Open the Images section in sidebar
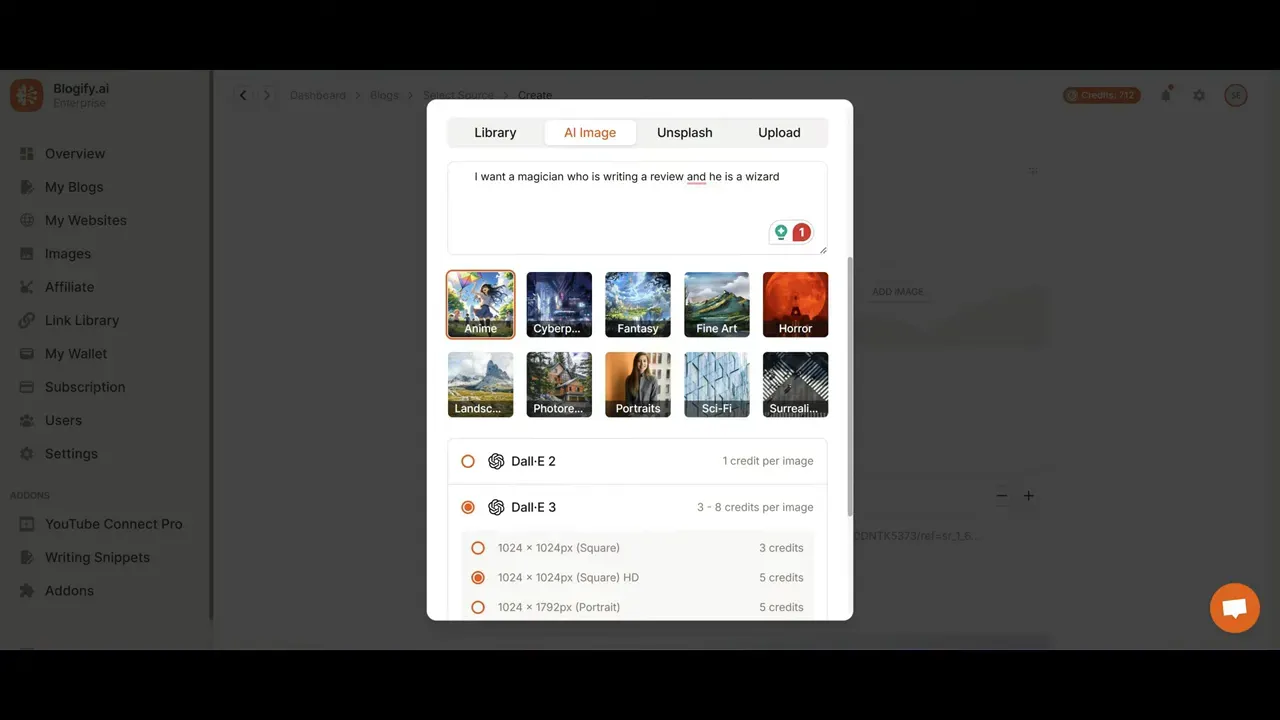Image resolution: width=1280 pixels, height=720 pixels. [x=67, y=253]
